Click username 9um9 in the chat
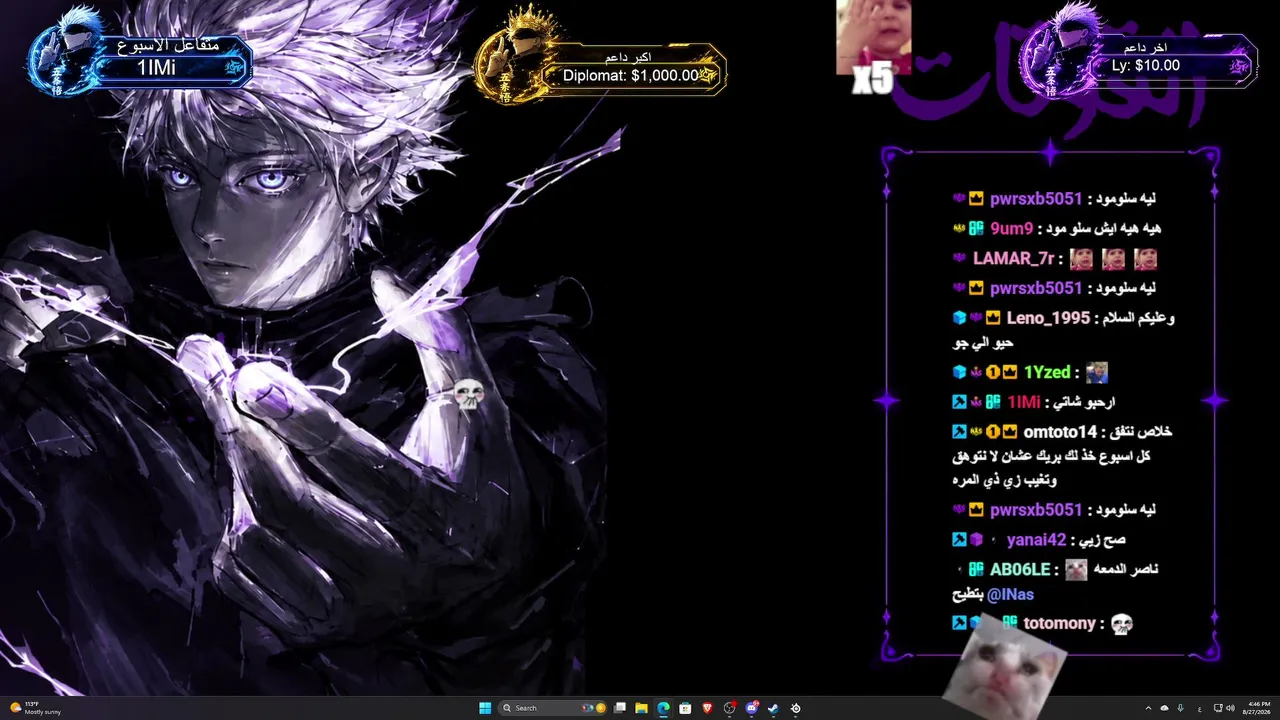This screenshot has width=1280, height=720. tap(1011, 229)
